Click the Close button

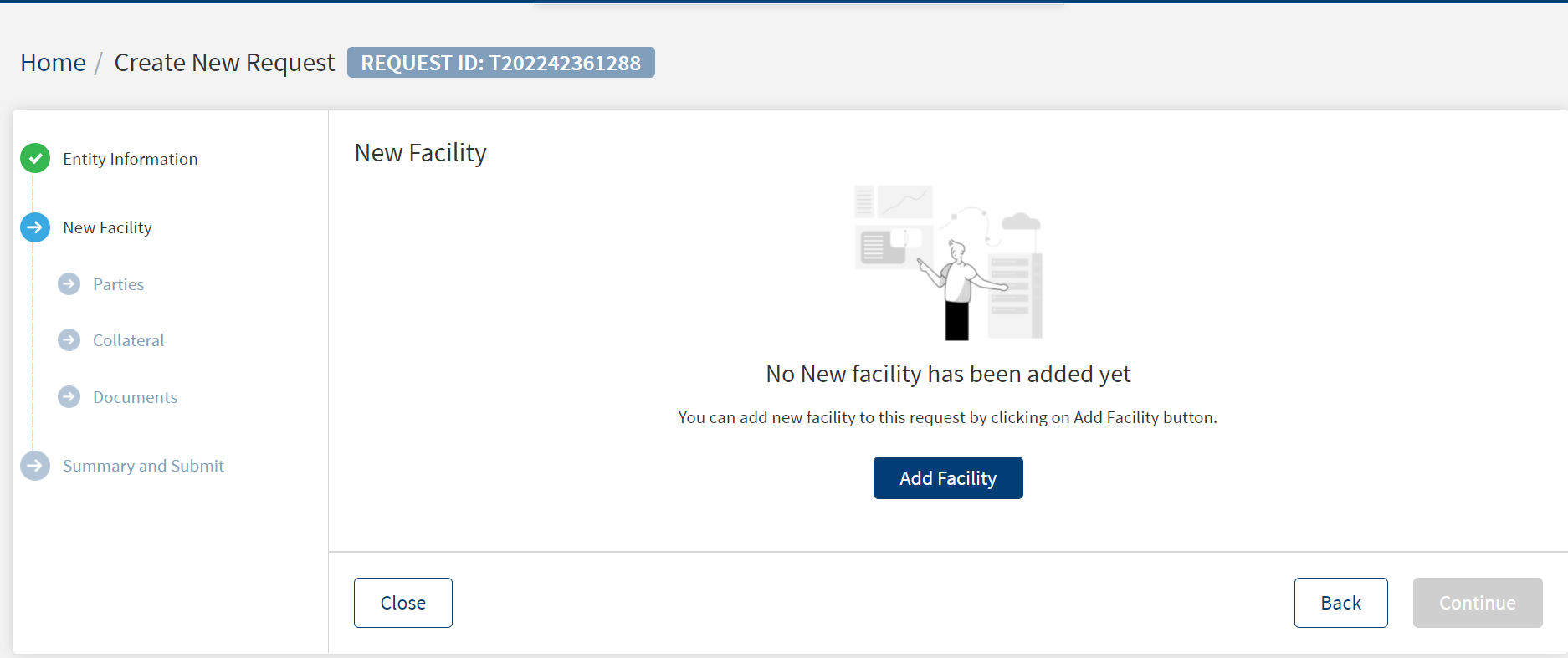coord(403,603)
